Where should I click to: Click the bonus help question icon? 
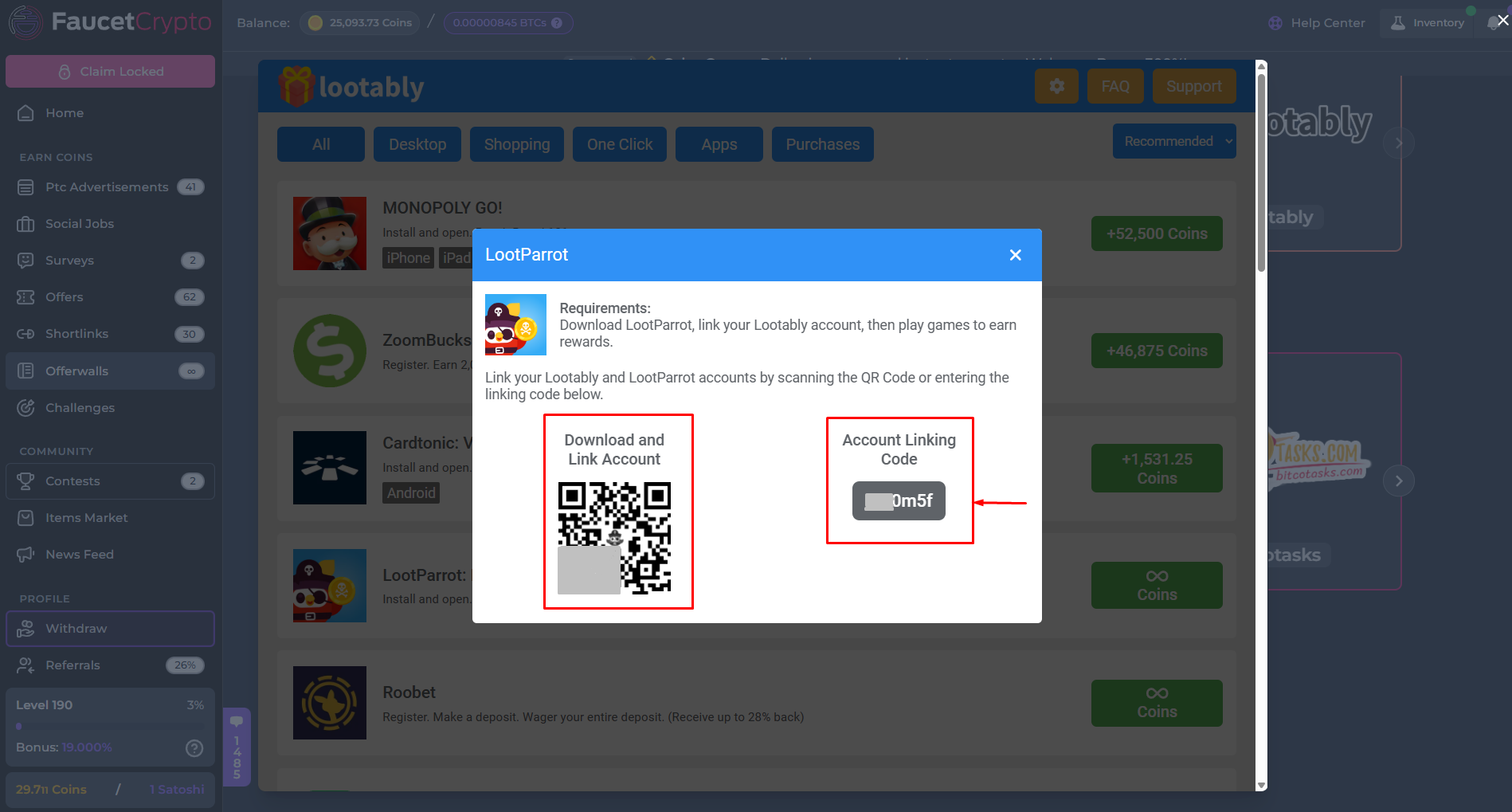[194, 747]
